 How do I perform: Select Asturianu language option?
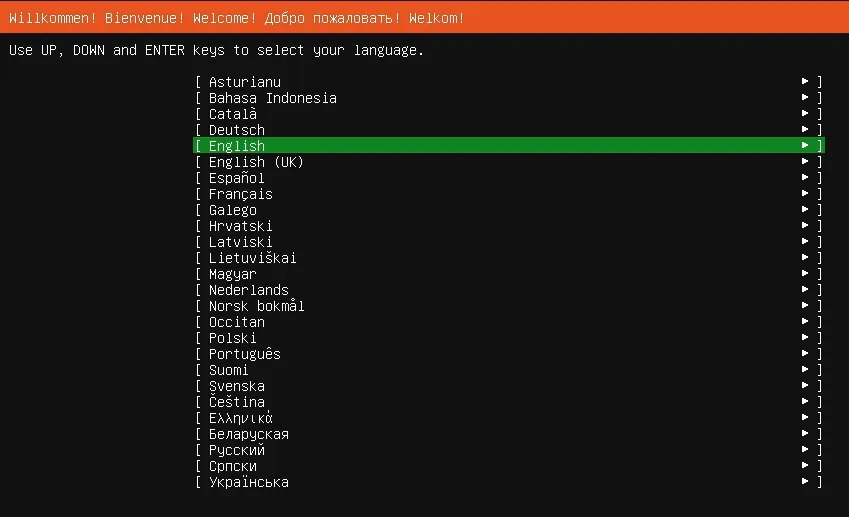(x=509, y=82)
